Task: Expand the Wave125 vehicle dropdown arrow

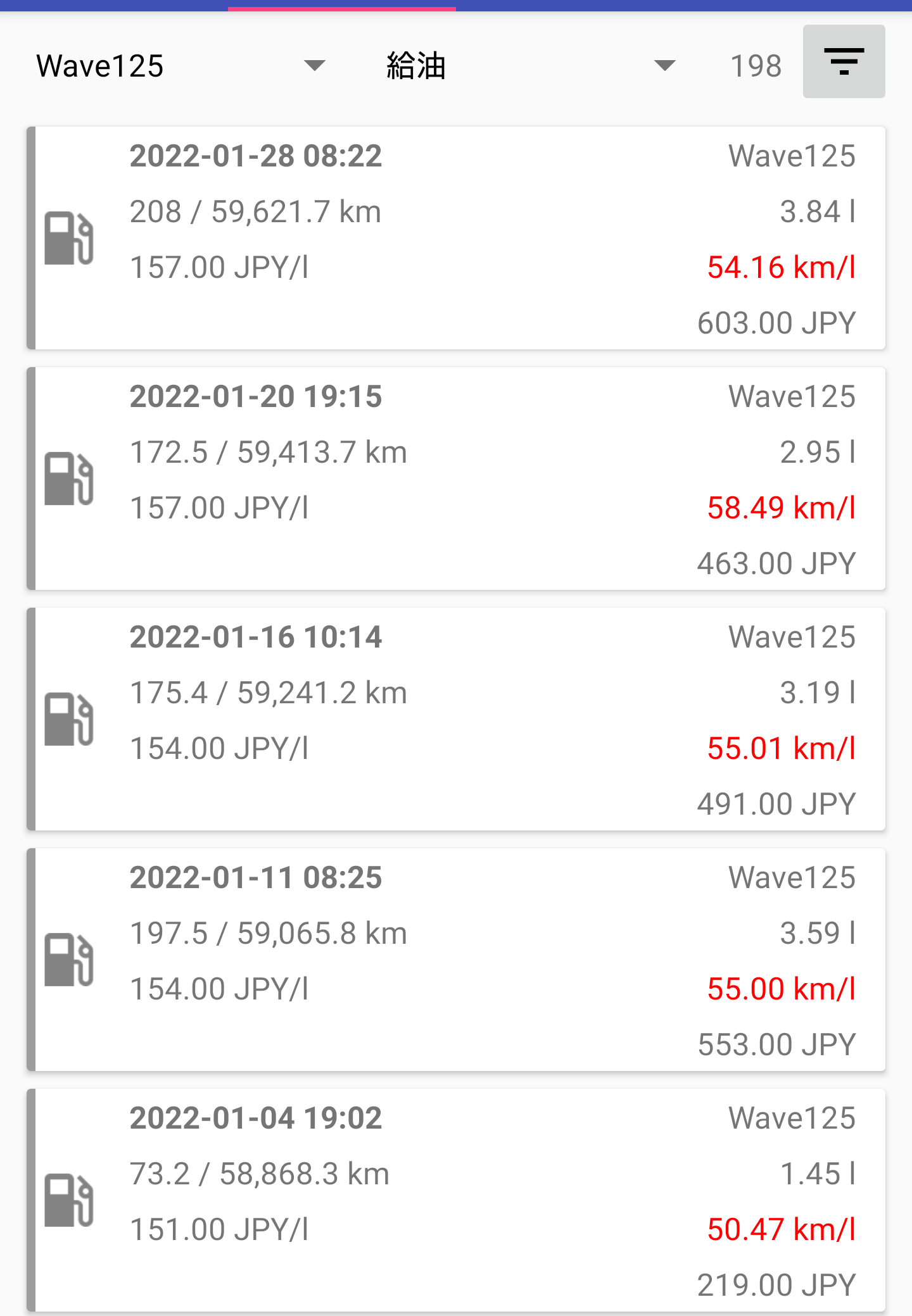Action: point(314,65)
